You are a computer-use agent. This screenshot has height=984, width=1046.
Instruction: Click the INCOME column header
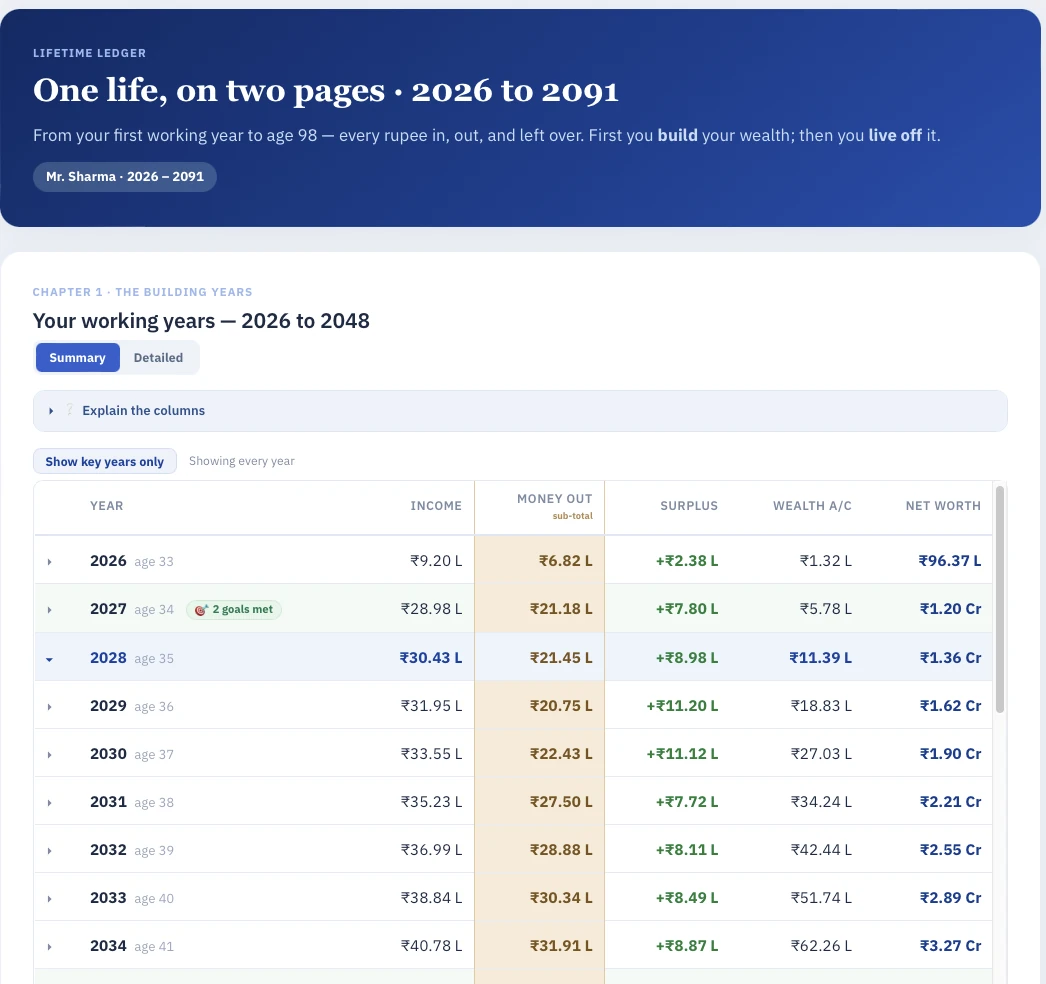click(436, 506)
